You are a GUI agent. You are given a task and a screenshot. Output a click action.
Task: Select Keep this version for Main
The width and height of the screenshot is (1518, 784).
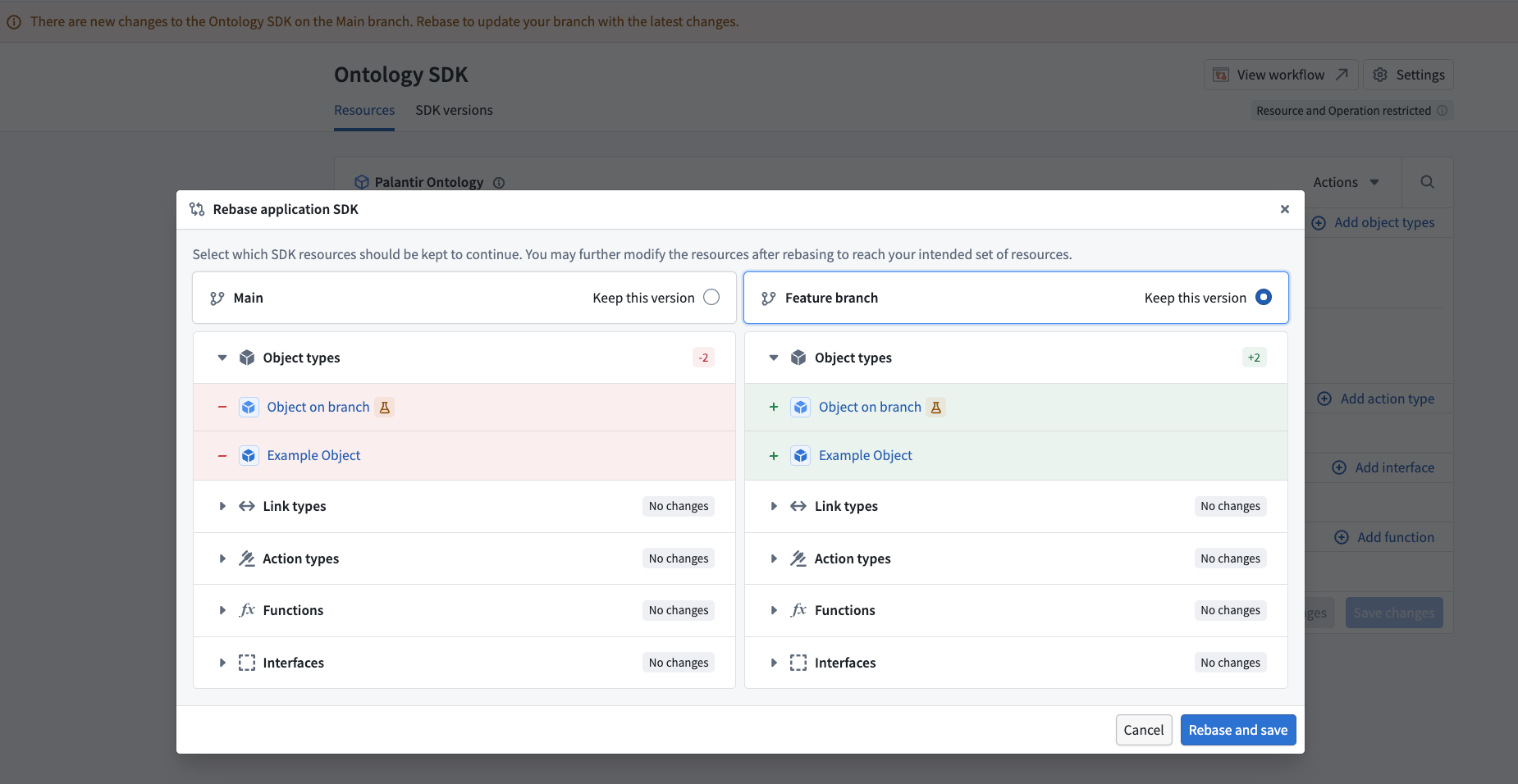pyautogui.click(x=711, y=297)
